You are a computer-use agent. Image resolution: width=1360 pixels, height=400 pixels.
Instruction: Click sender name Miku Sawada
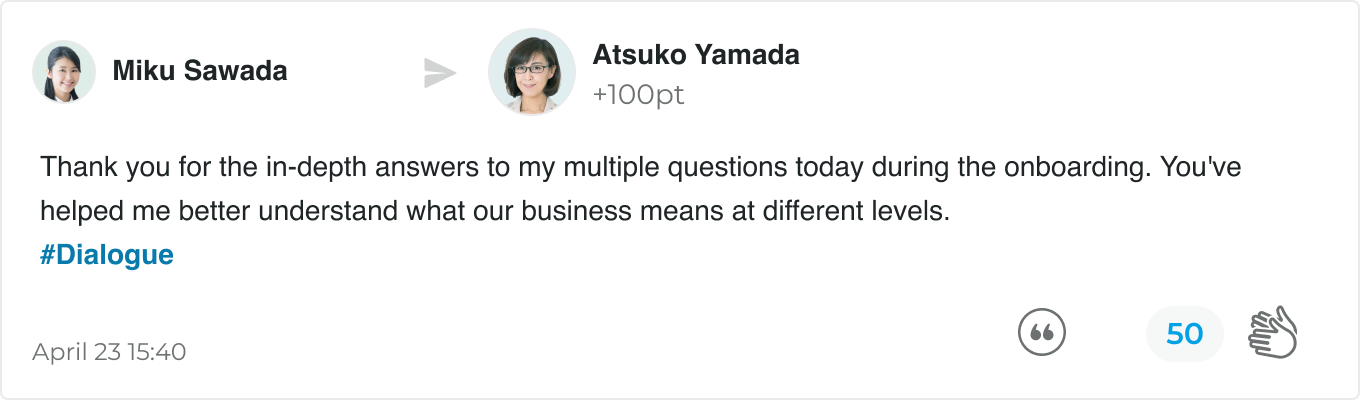click(200, 72)
